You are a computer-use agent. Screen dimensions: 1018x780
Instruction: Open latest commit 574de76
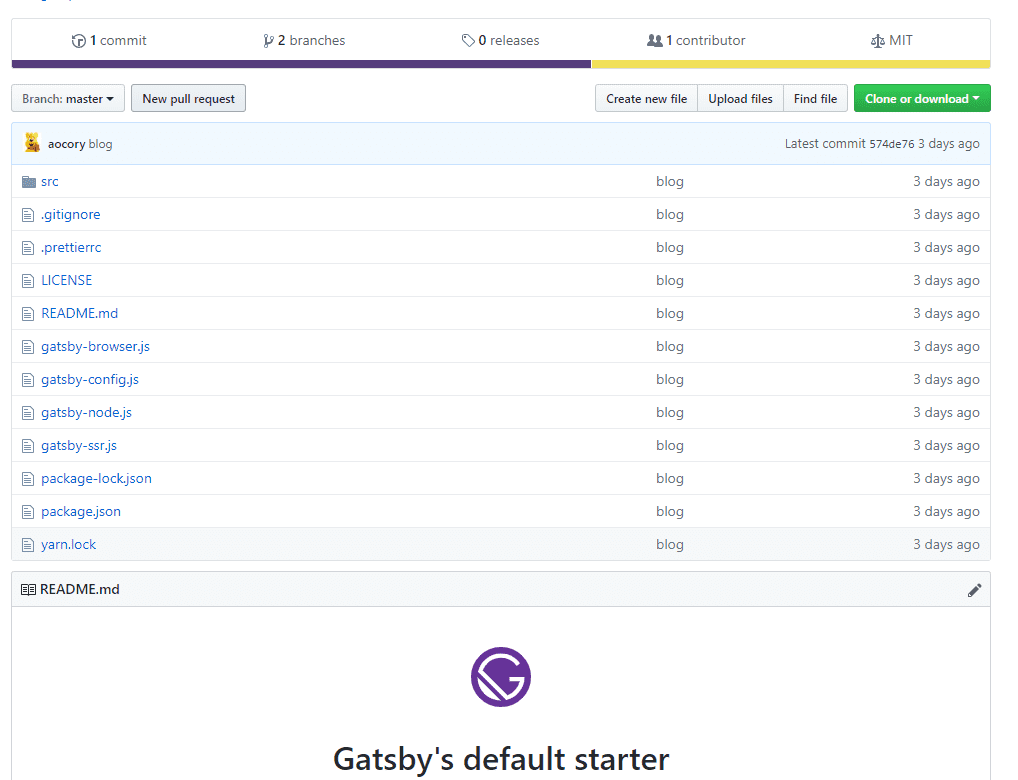click(x=891, y=144)
